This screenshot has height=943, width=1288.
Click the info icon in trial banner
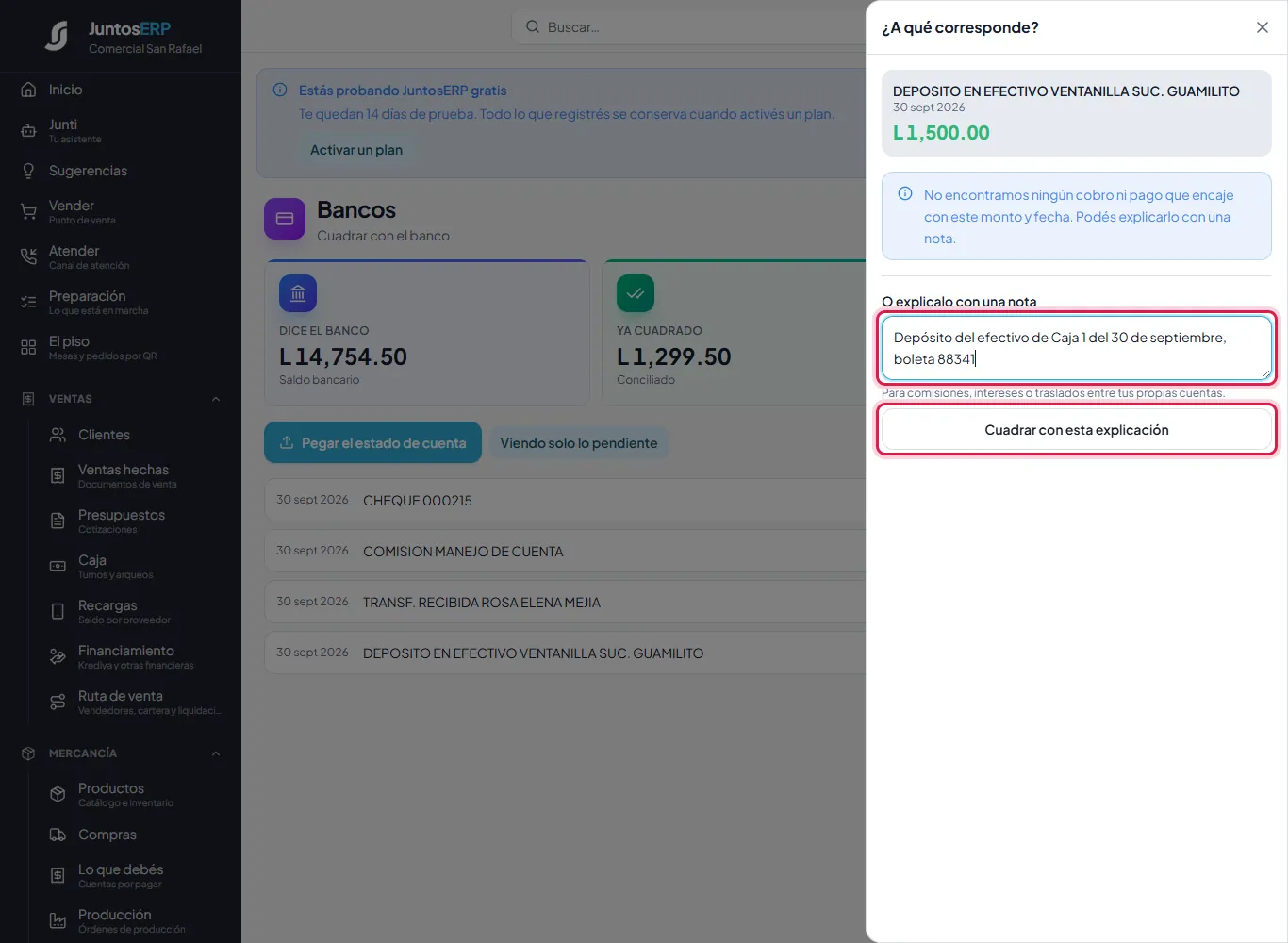click(280, 91)
